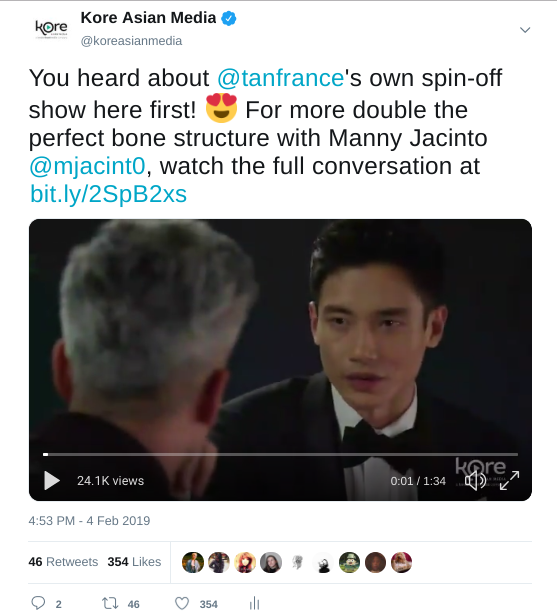Show the list of 46 Retweets
557x613 pixels.
click(63, 562)
